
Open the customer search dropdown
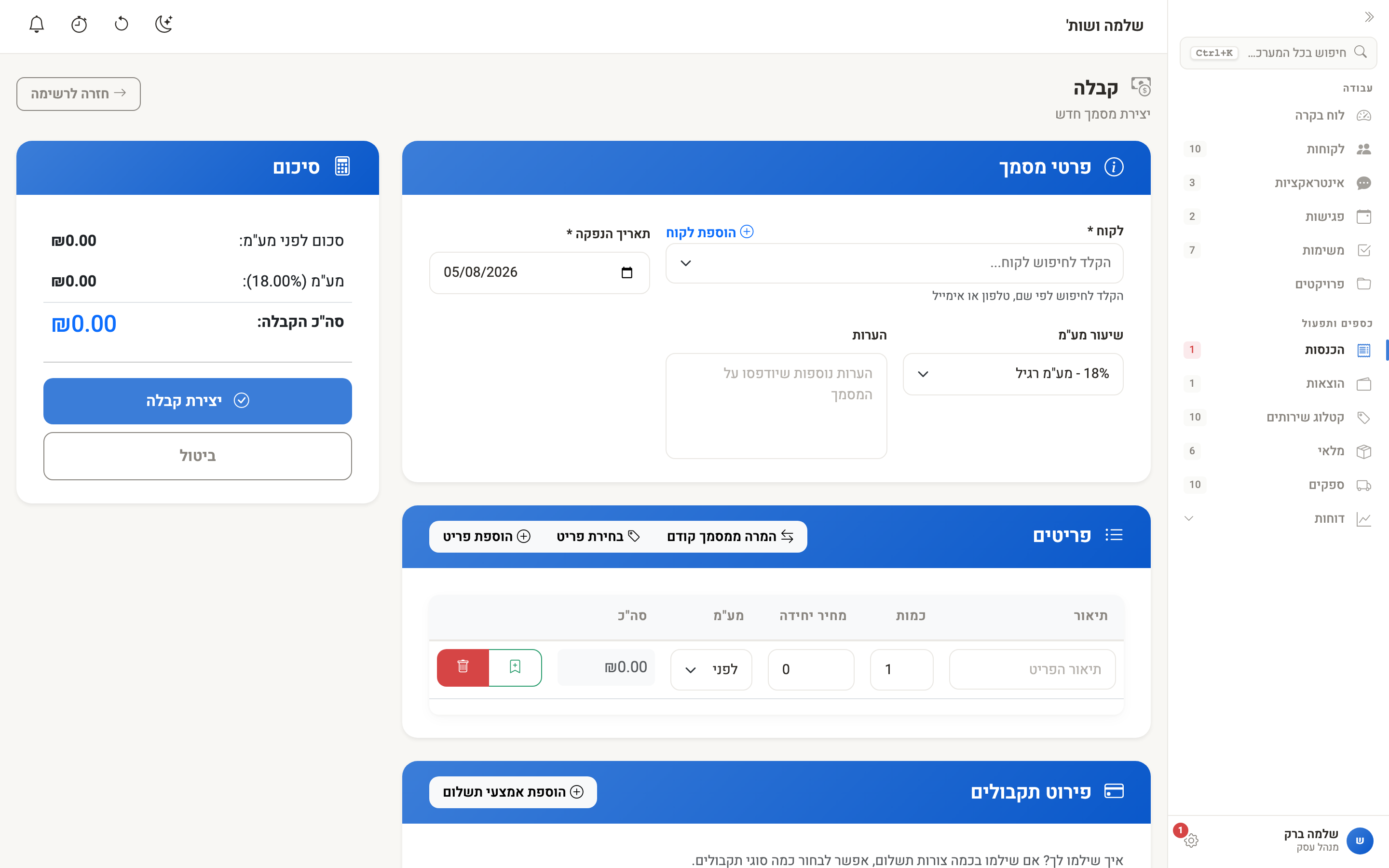(x=894, y=263)
